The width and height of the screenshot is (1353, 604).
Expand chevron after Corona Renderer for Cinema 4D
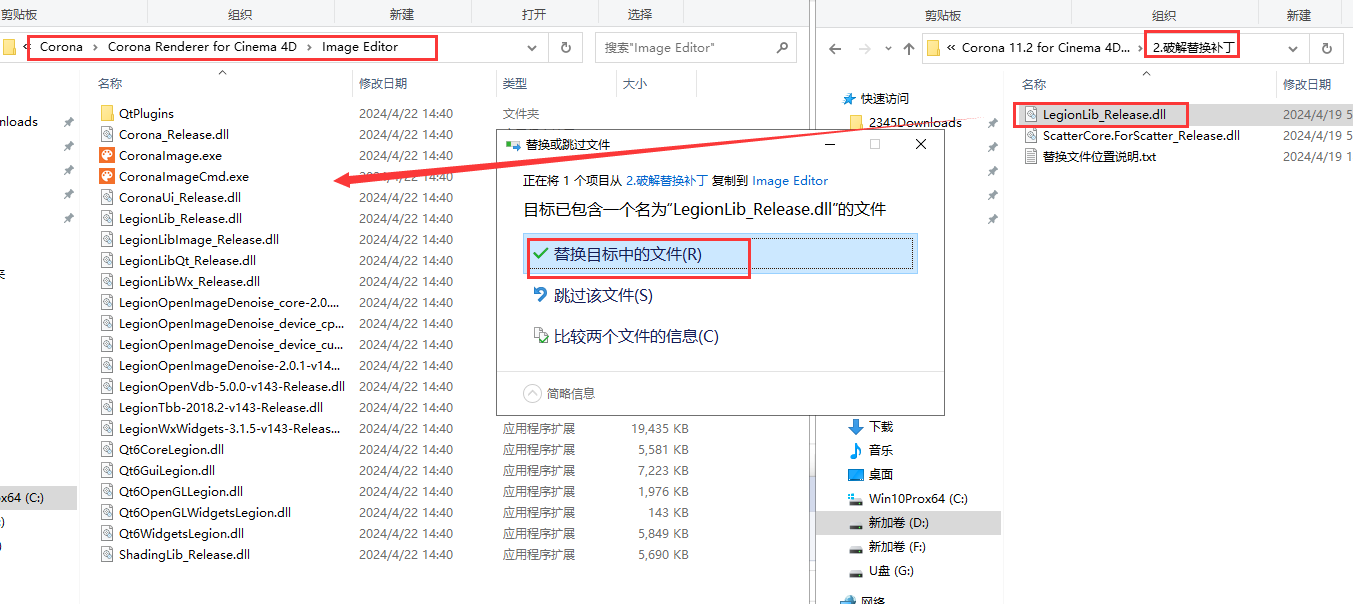(x=310, y=47)
